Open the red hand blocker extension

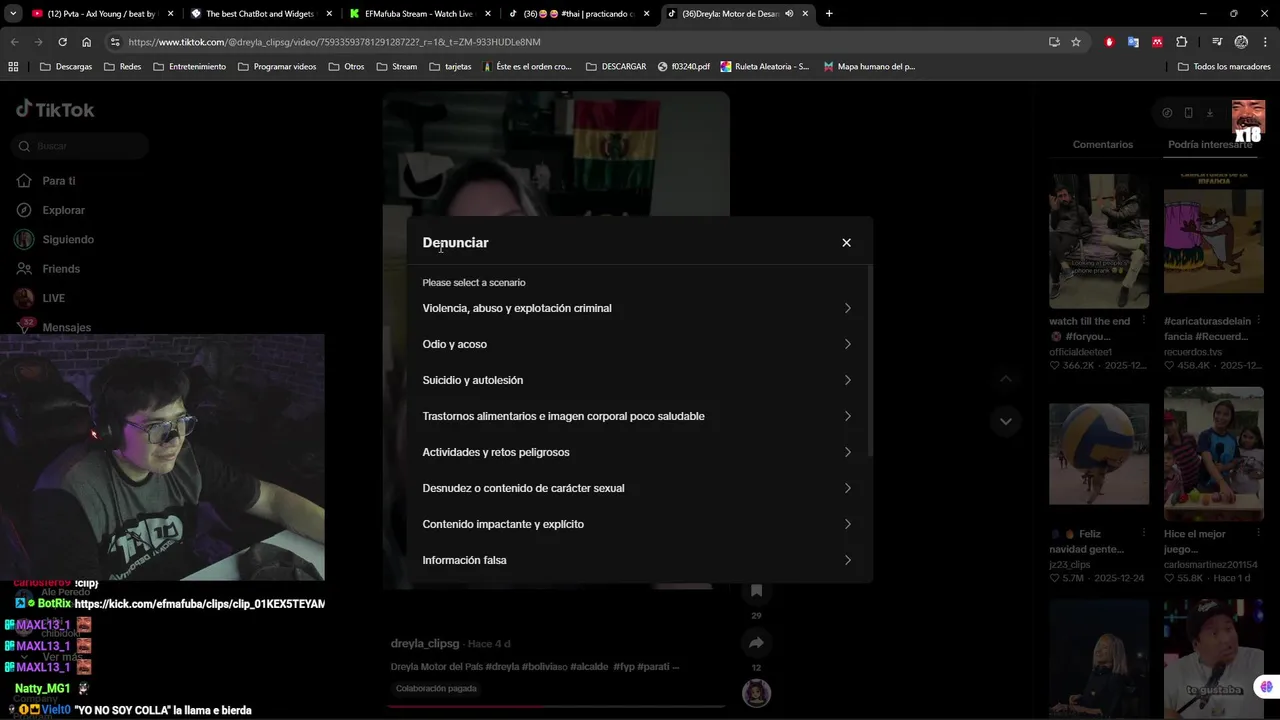pyautogui.click(x=1109, y=42)
